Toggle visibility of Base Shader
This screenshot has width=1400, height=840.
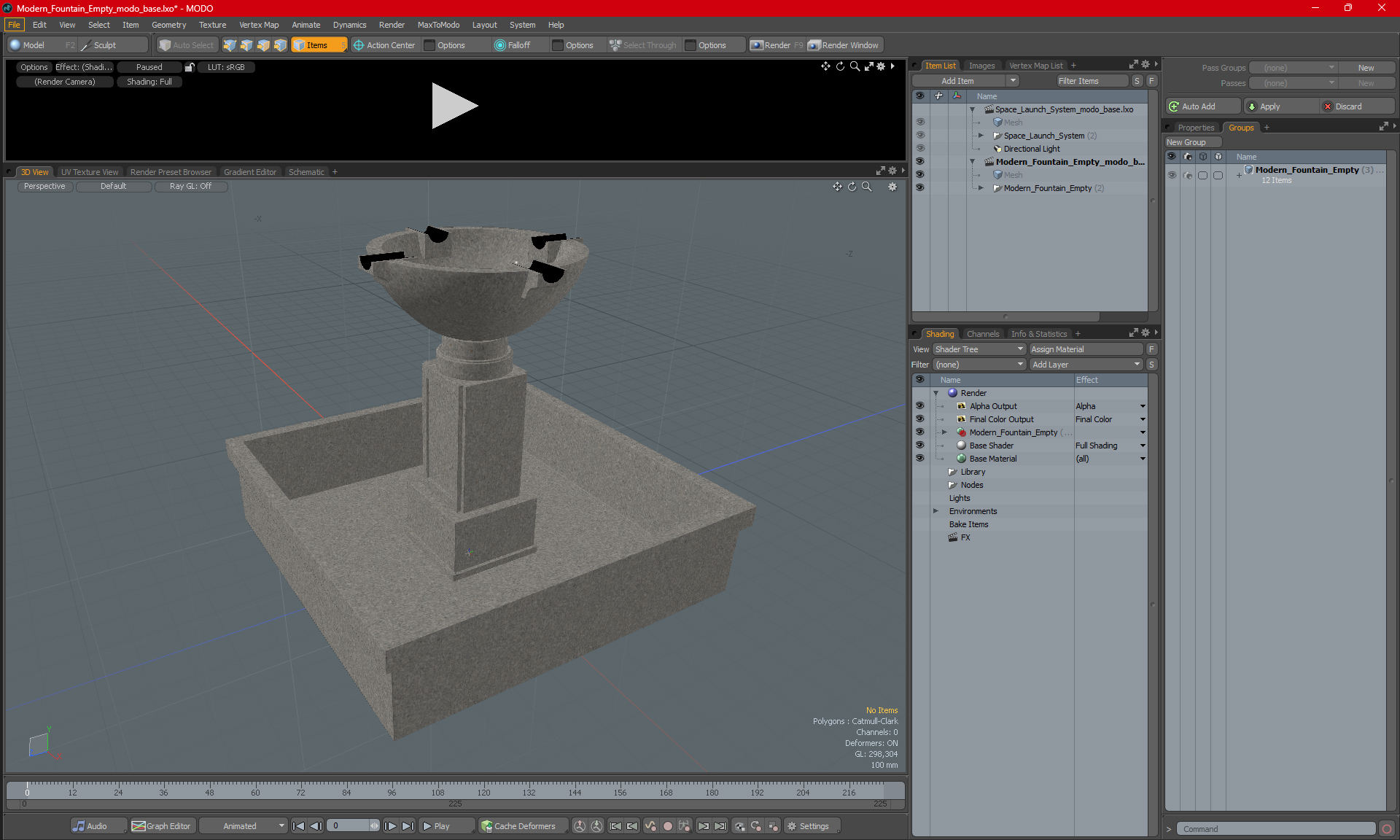pos(919,446)
